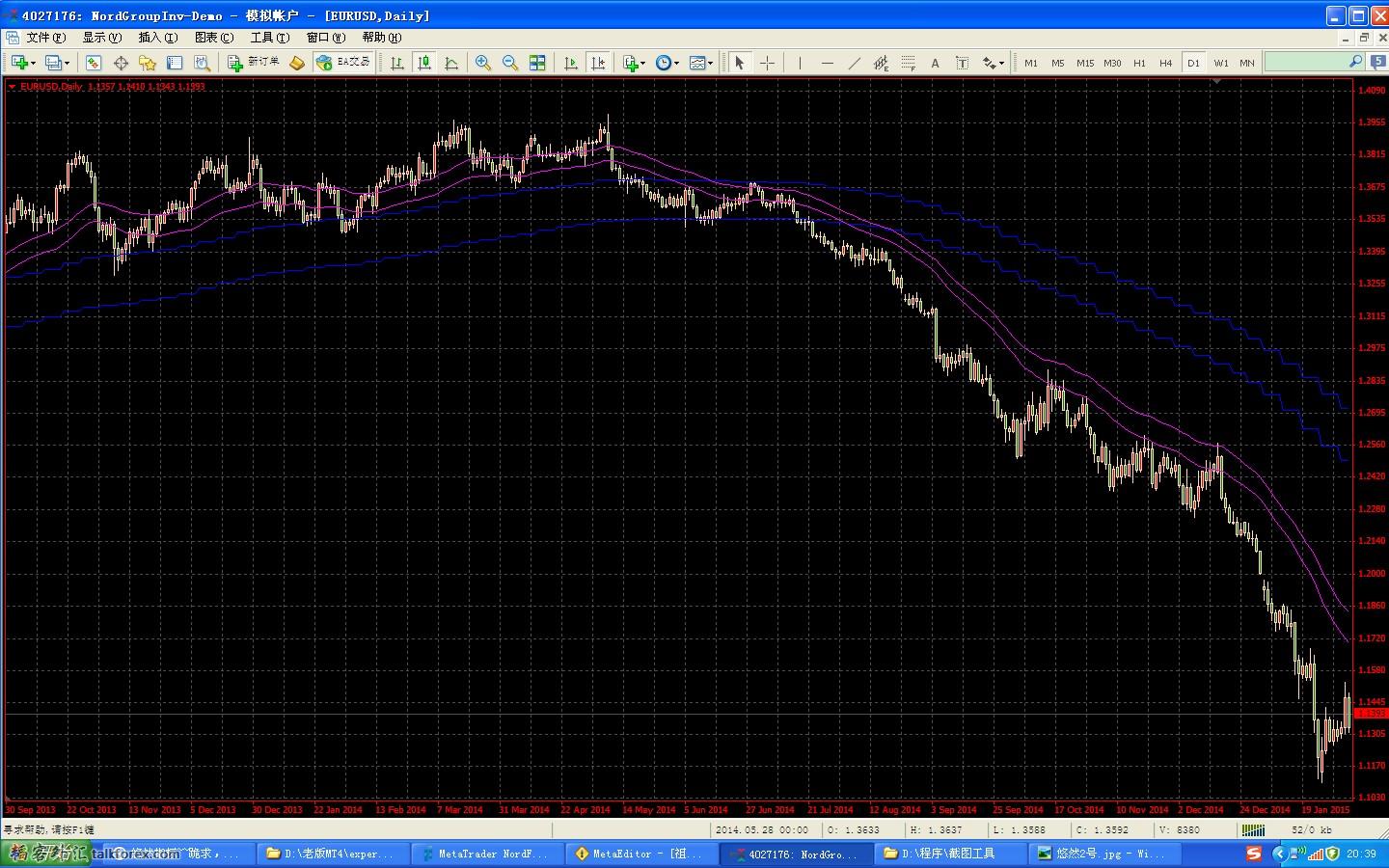This screenshot has width=1389, height=868.
Task: Open the 显示(V) menu
Action: click(101, 38)
